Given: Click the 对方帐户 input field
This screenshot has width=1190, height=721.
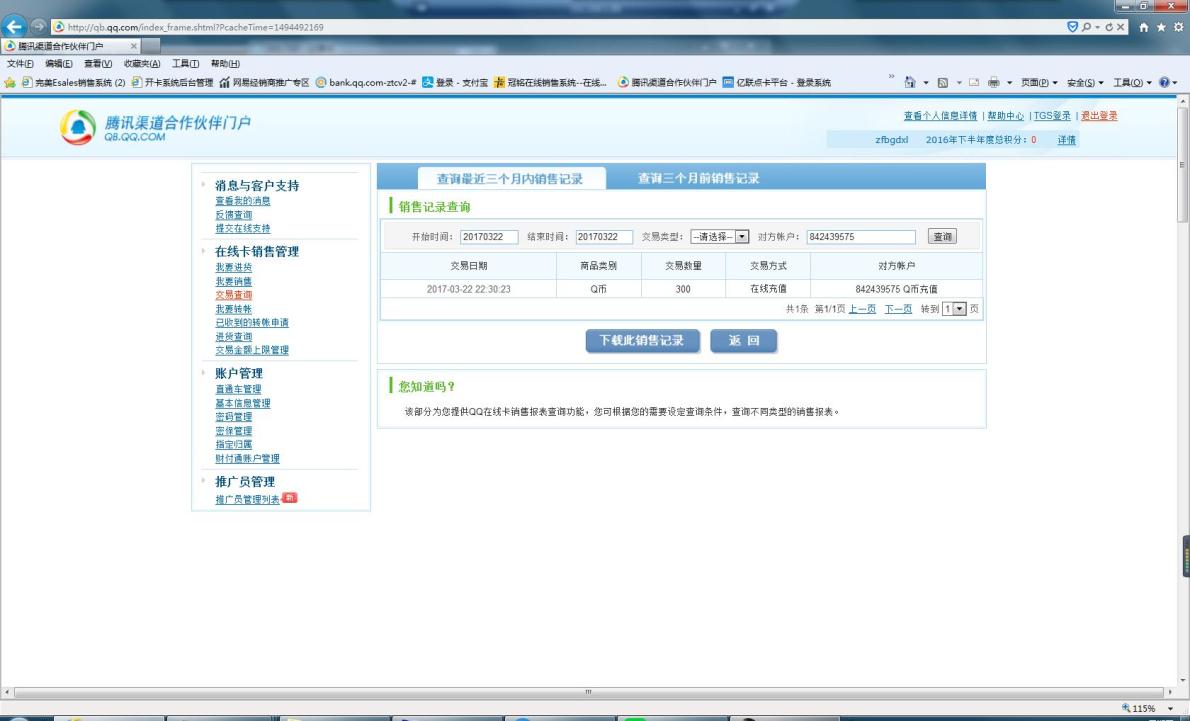Looking at the screenshot, I should pos(861,237).
